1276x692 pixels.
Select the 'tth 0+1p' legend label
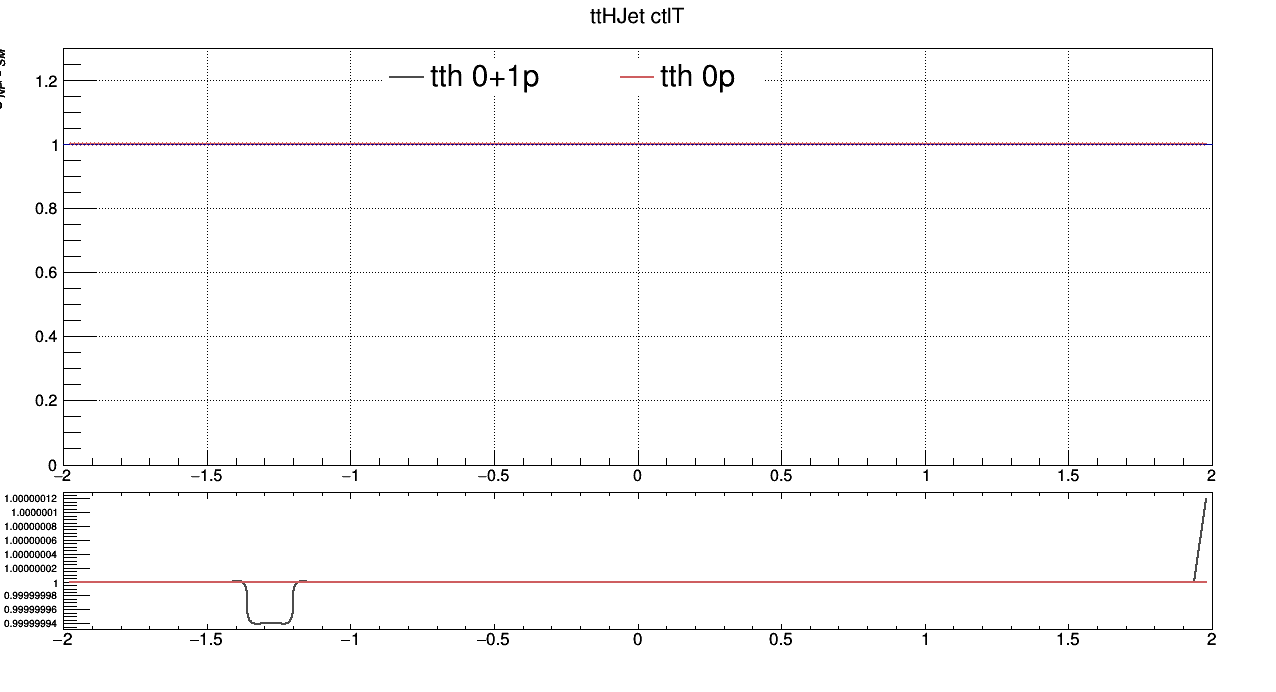pyautogui.click(x=484, y=76)
